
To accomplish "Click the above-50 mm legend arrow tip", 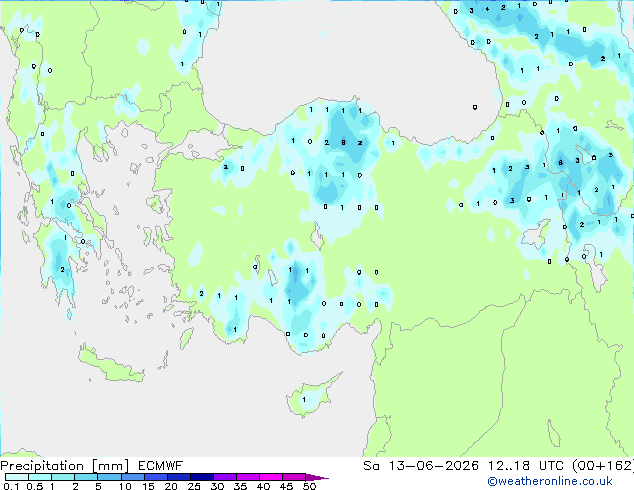I will pos(317,477).
